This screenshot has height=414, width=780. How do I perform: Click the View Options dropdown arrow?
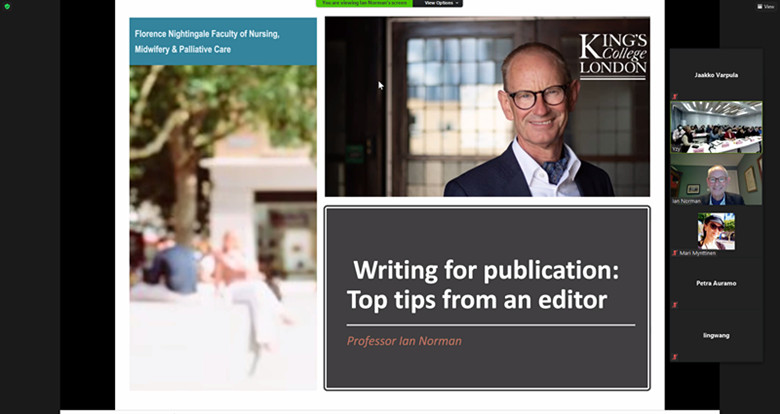(x=457, y=3)
